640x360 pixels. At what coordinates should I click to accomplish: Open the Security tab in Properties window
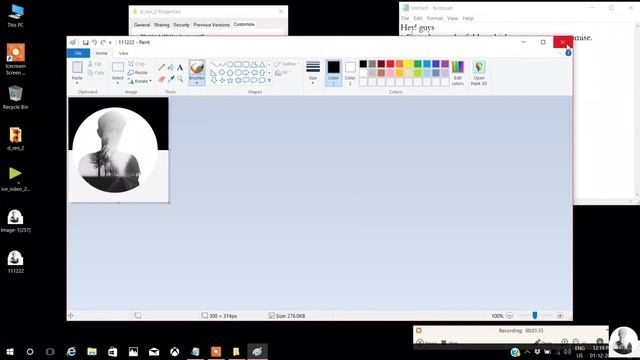coord(181,25)
